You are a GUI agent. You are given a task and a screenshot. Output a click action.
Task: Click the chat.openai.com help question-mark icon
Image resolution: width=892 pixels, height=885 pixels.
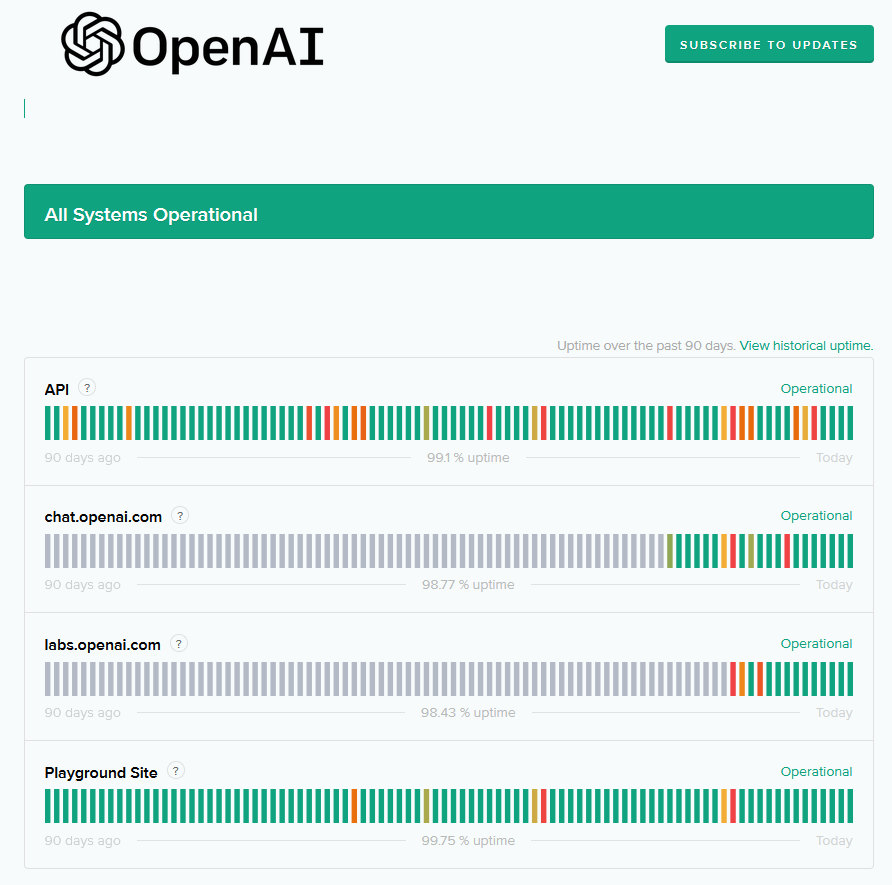180,516
